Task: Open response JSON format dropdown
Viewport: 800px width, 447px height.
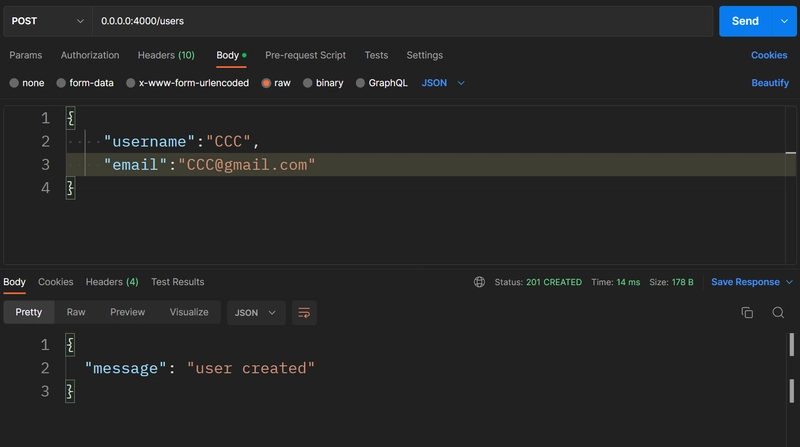Action: 255,312
